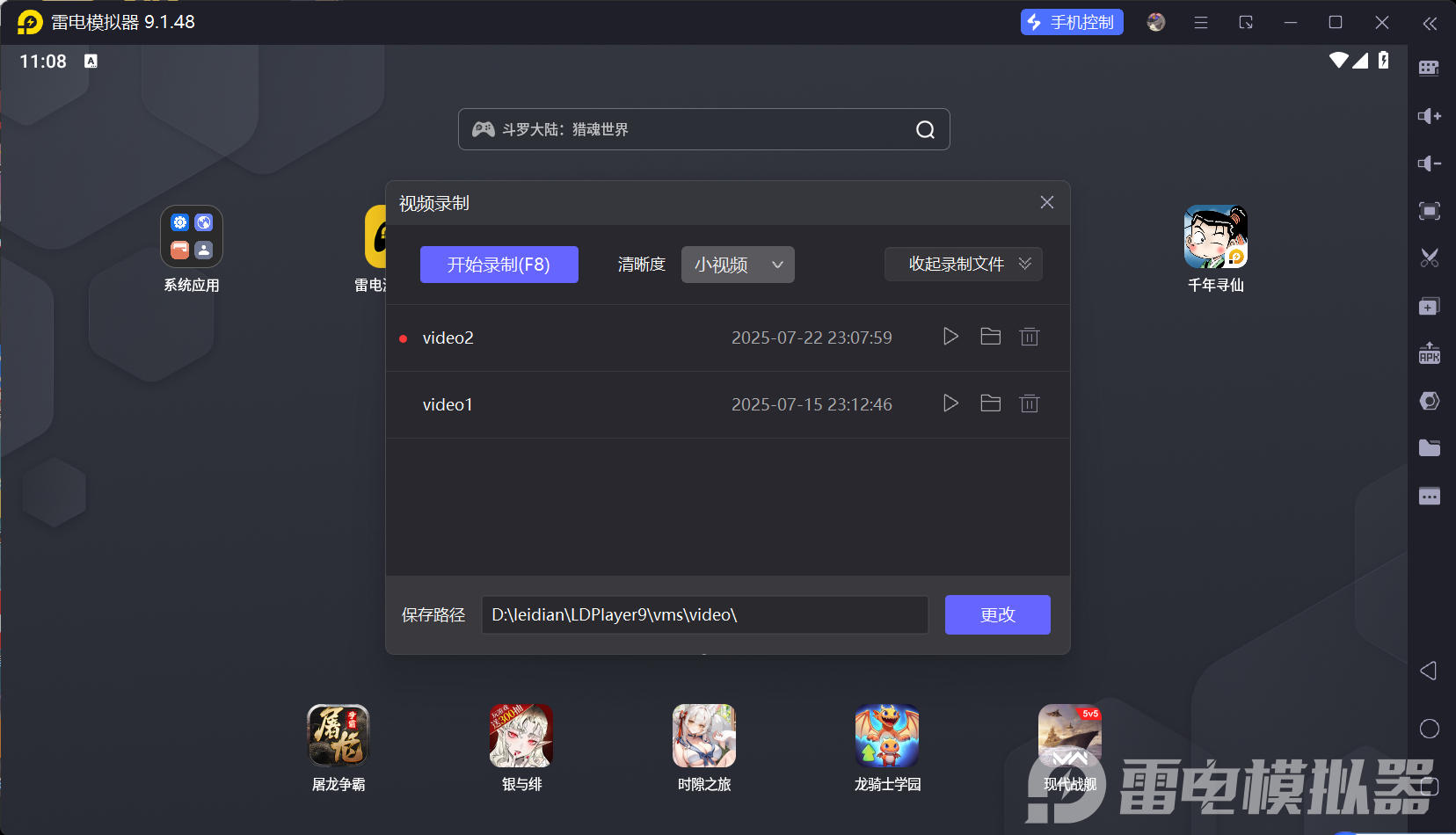This screenshot has width=1456, height=835.
Task: Click the 手机控制 phone control button
Action: coord(1072,22)
